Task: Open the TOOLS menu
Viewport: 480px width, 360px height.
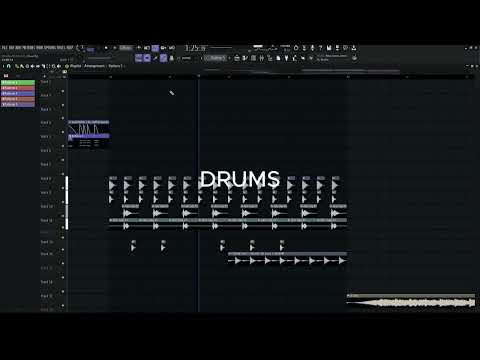Action: click(x=61, y=48)
